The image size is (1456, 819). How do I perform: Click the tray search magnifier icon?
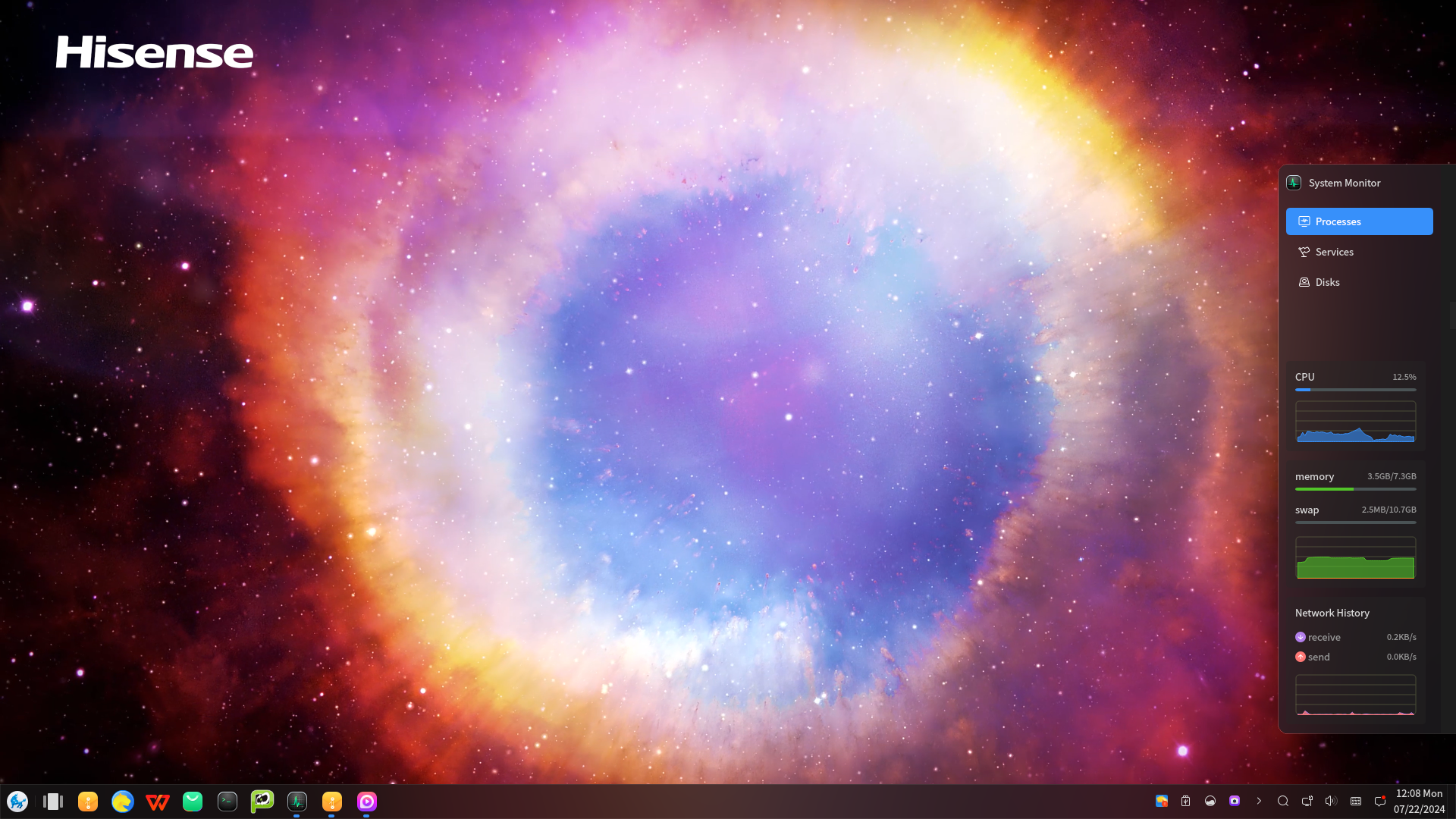coord(1283,801)
